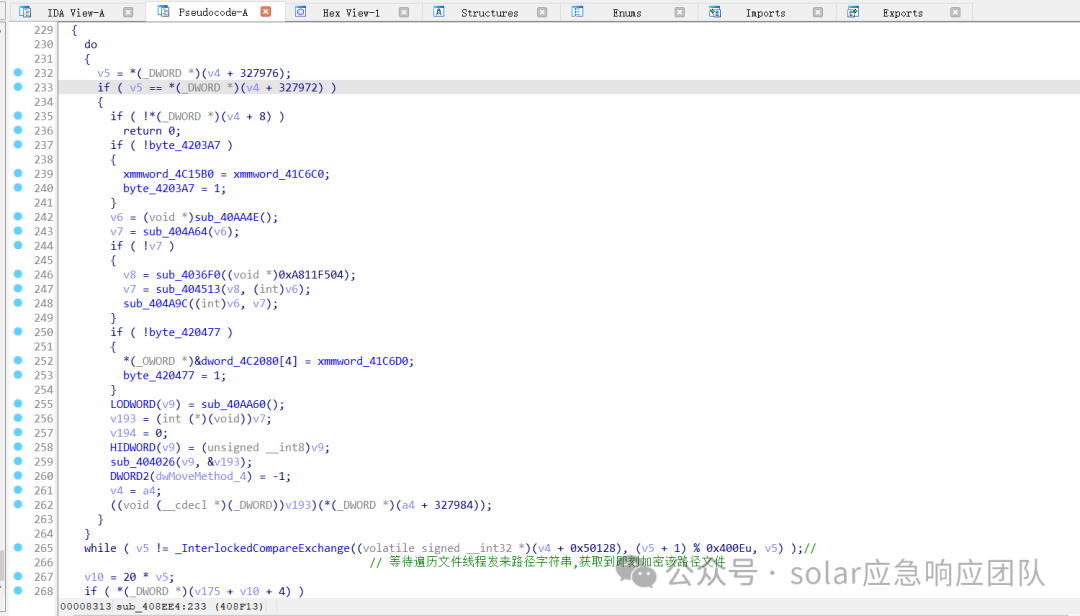Click variable v194 on line 257
This screenshot has height=616, width=1080.
(x=123, y=433)
